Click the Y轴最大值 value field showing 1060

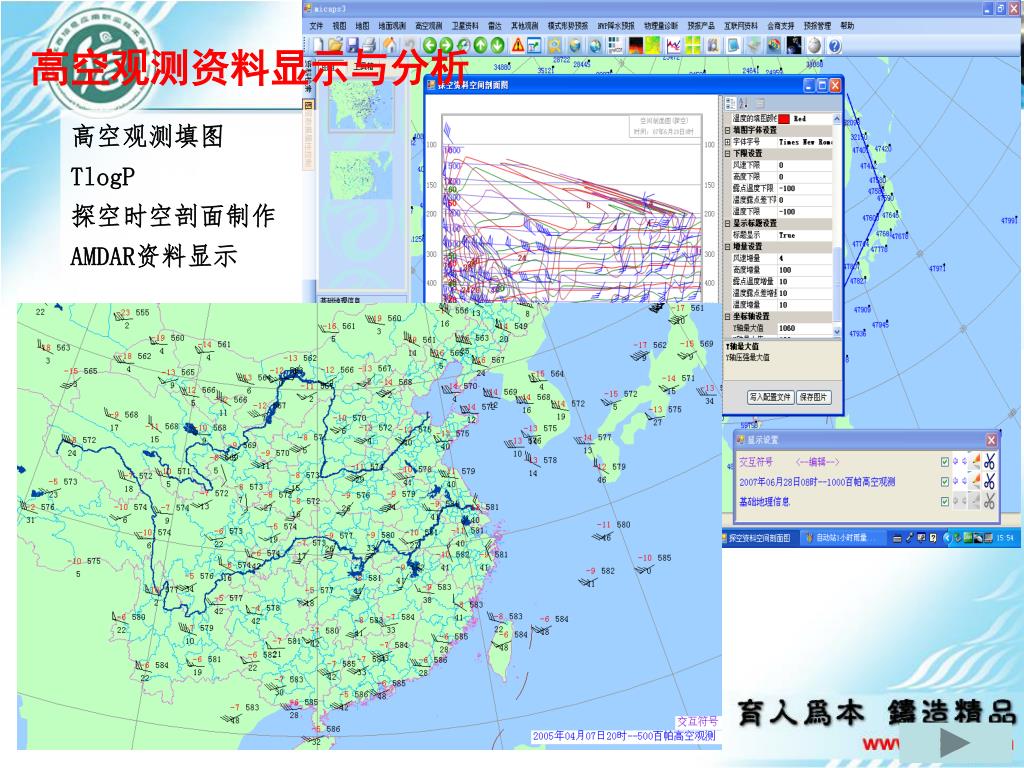point(805,328)
